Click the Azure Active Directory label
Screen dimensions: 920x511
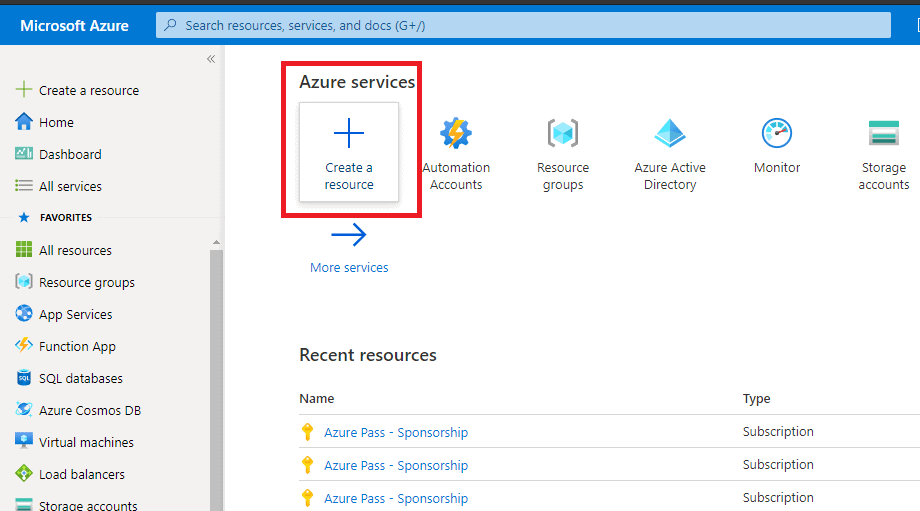click(669, 176)
